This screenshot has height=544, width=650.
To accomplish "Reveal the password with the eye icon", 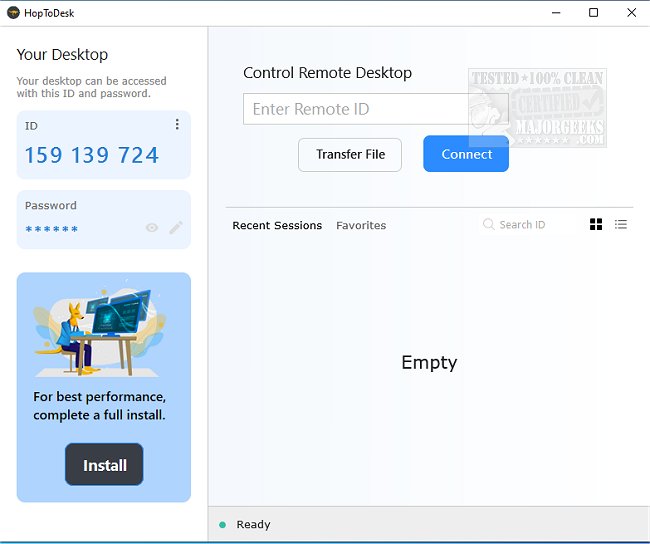I will (x=152, y=228).
